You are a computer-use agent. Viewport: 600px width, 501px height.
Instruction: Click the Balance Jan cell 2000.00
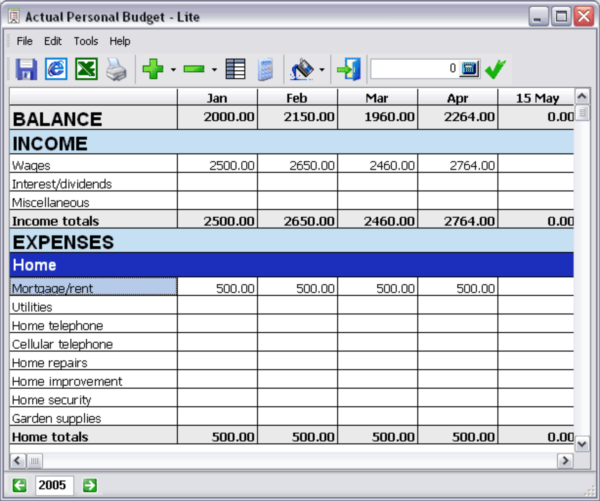click(x=217, y=117)
